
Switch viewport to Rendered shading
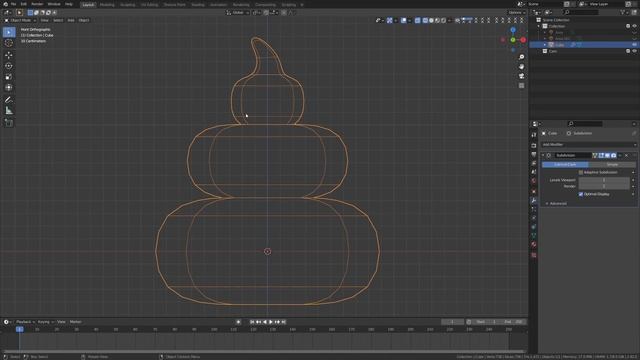(x=444, y=20)
